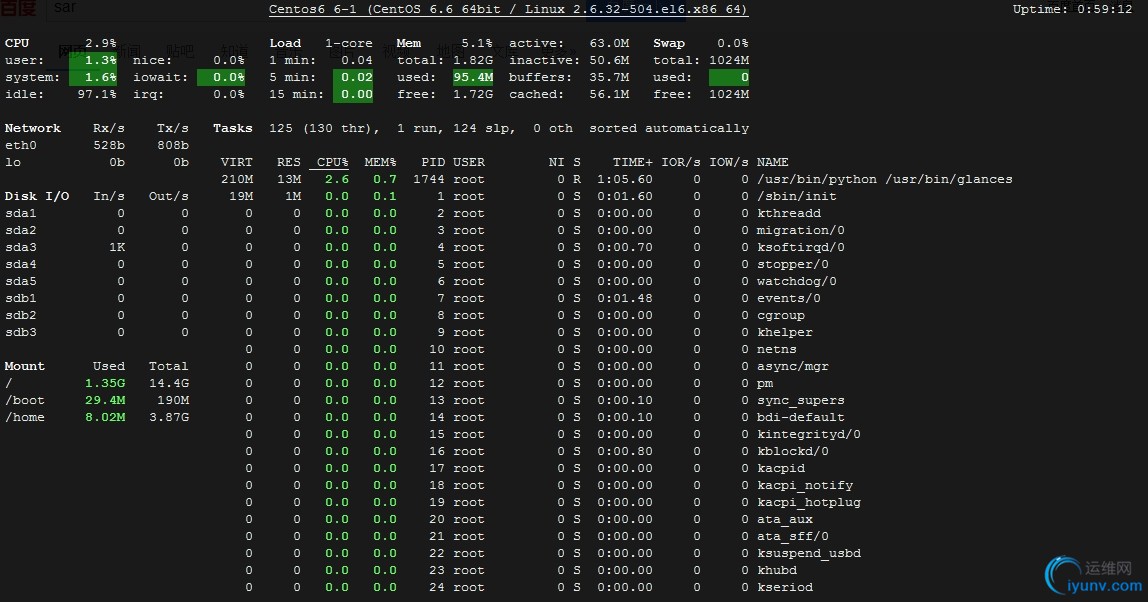Screen dimensions: 1148x602
Task: Select the kblockd/0 process name
Action: pyautogui.click(x=792, y=451)
